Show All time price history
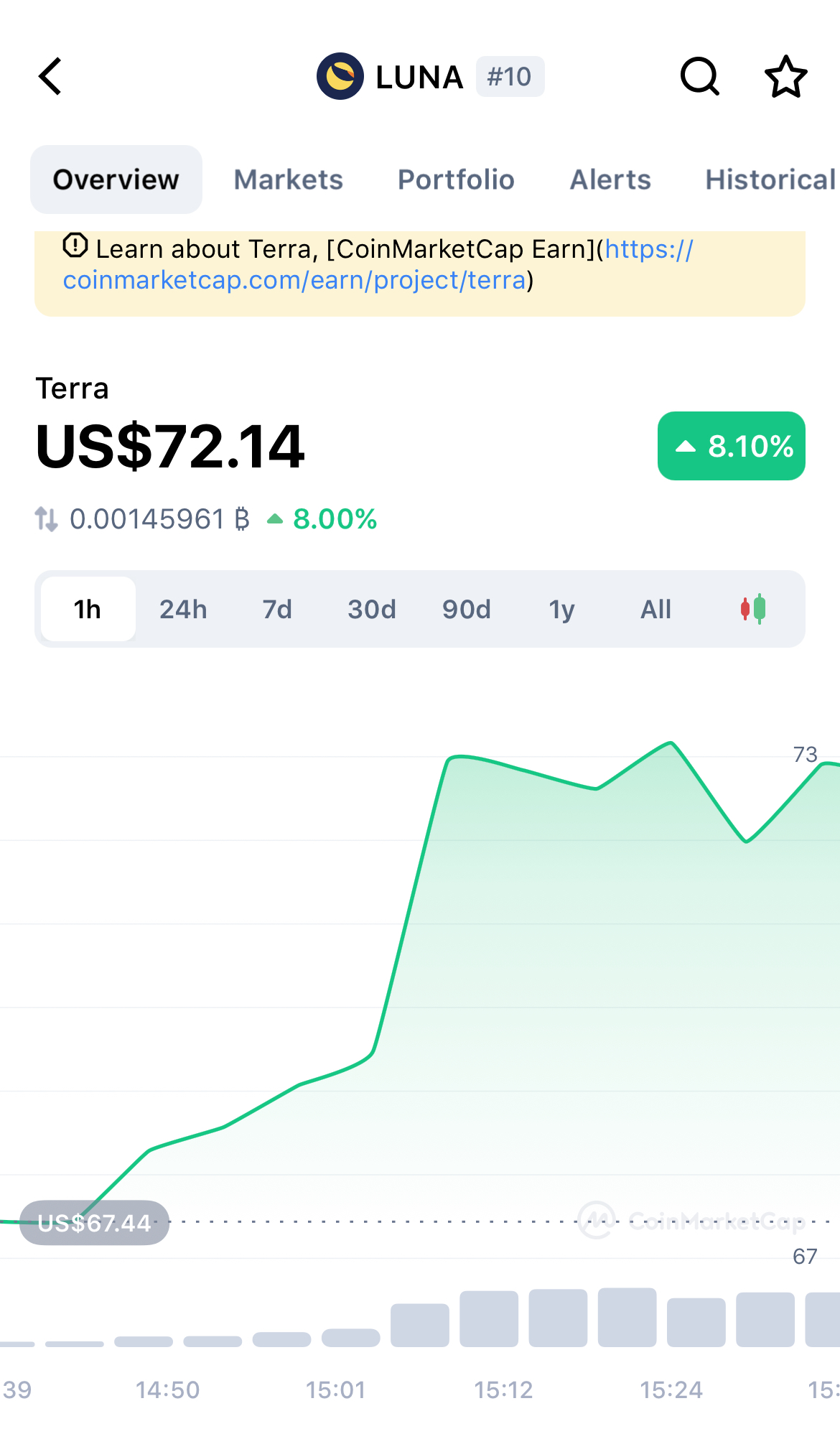Viewport: 840px width, 1434px height. pyautogui.click(x=655, y=609)
